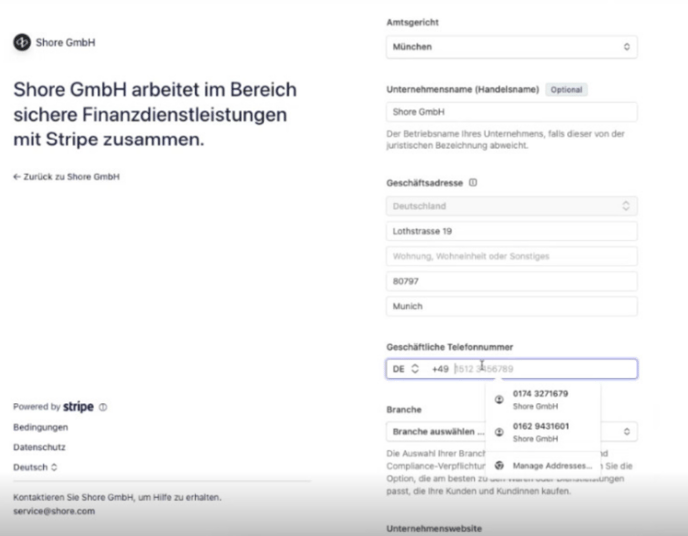Image resolution: width=688 pixels, height=536 pixels.
Task: Click info icon next to Powered by Stripe
Action: 103,408
